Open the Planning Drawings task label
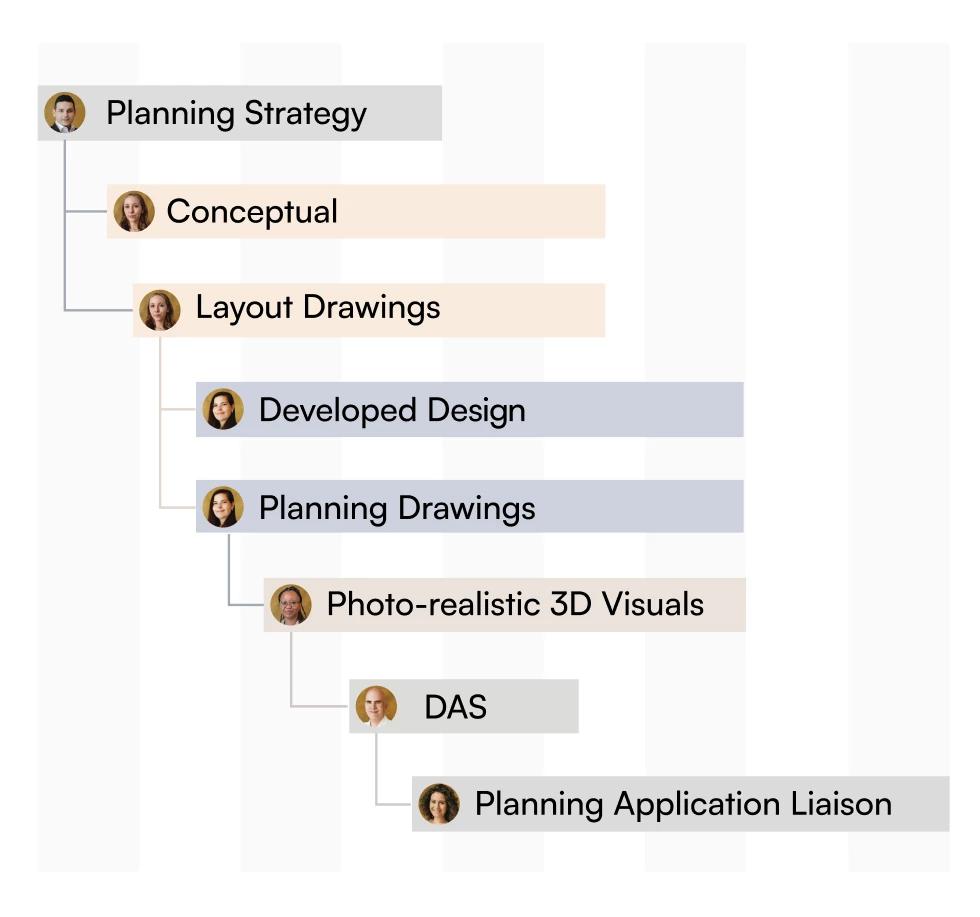Viewport: 980px width, 917px height. [397, 508]
